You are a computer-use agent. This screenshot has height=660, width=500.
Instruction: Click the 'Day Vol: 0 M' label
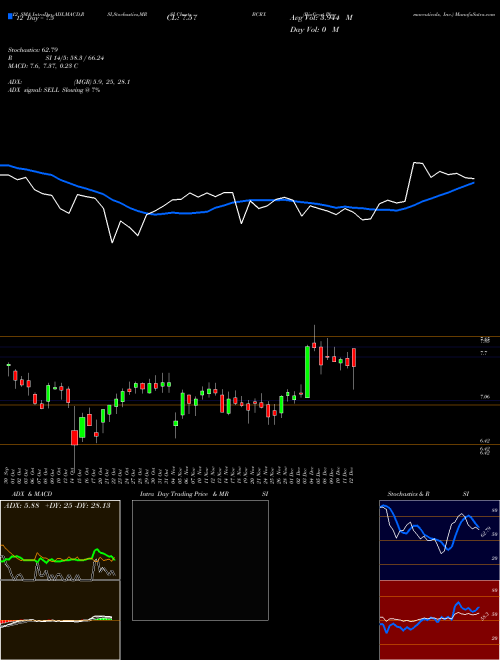(314, 30)
